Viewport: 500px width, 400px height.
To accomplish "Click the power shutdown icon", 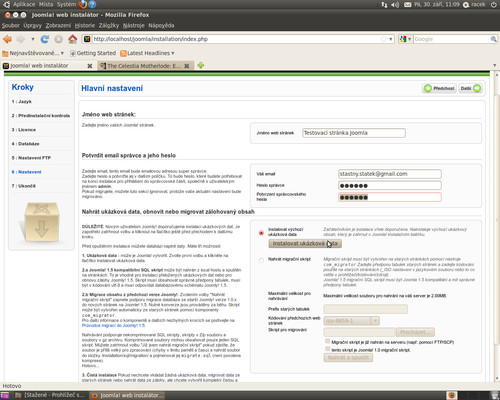I will coord(494,5).
